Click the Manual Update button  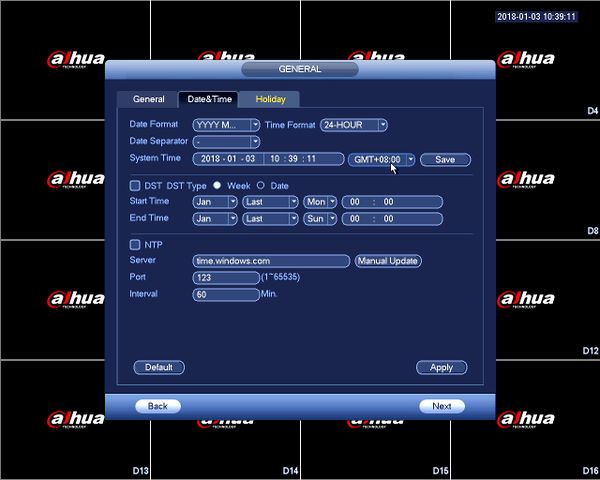(388, 261)
